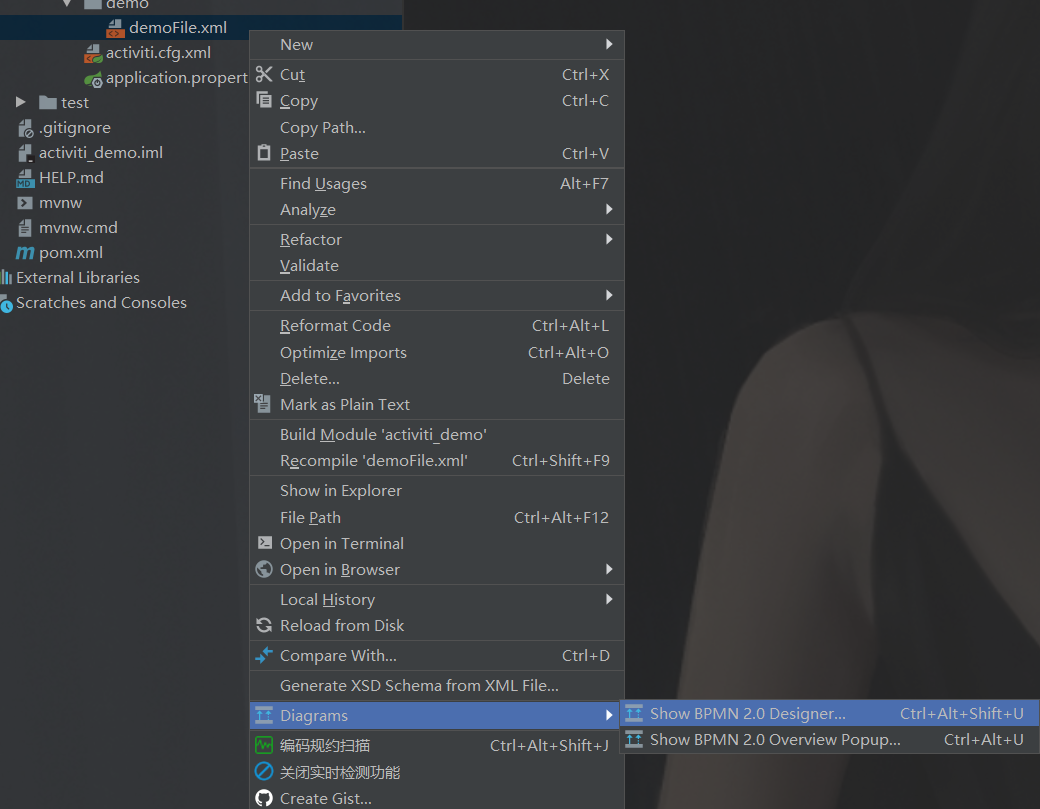Select HELP.md in project tree

coord(71,178)
